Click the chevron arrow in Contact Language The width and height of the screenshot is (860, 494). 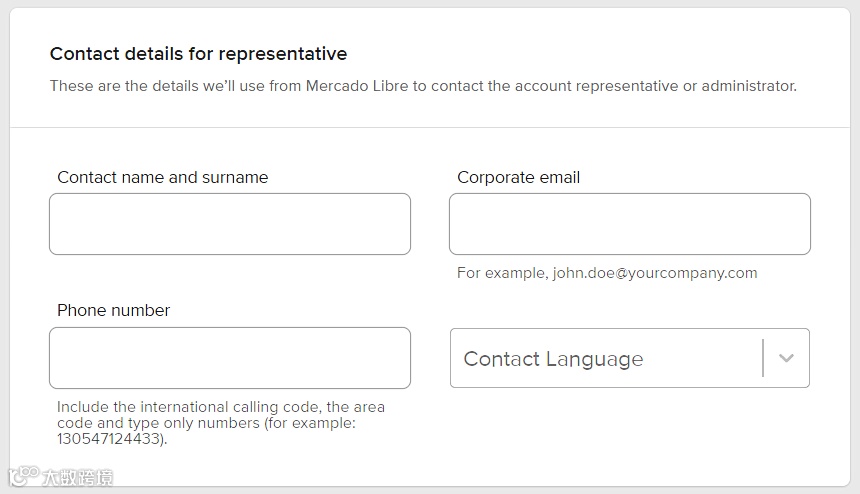[786, 358]
